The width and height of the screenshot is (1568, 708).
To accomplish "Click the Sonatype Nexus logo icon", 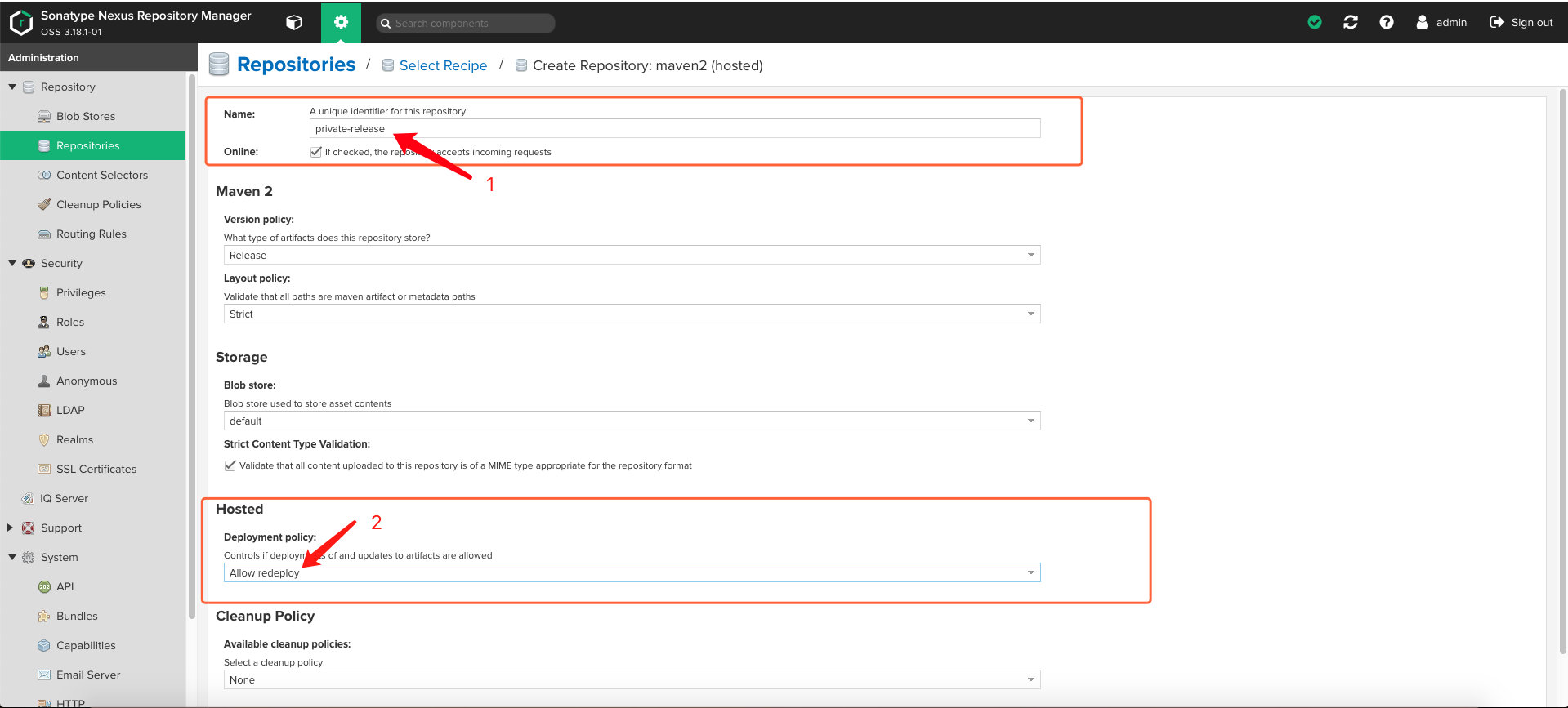I will coord(20,23).
